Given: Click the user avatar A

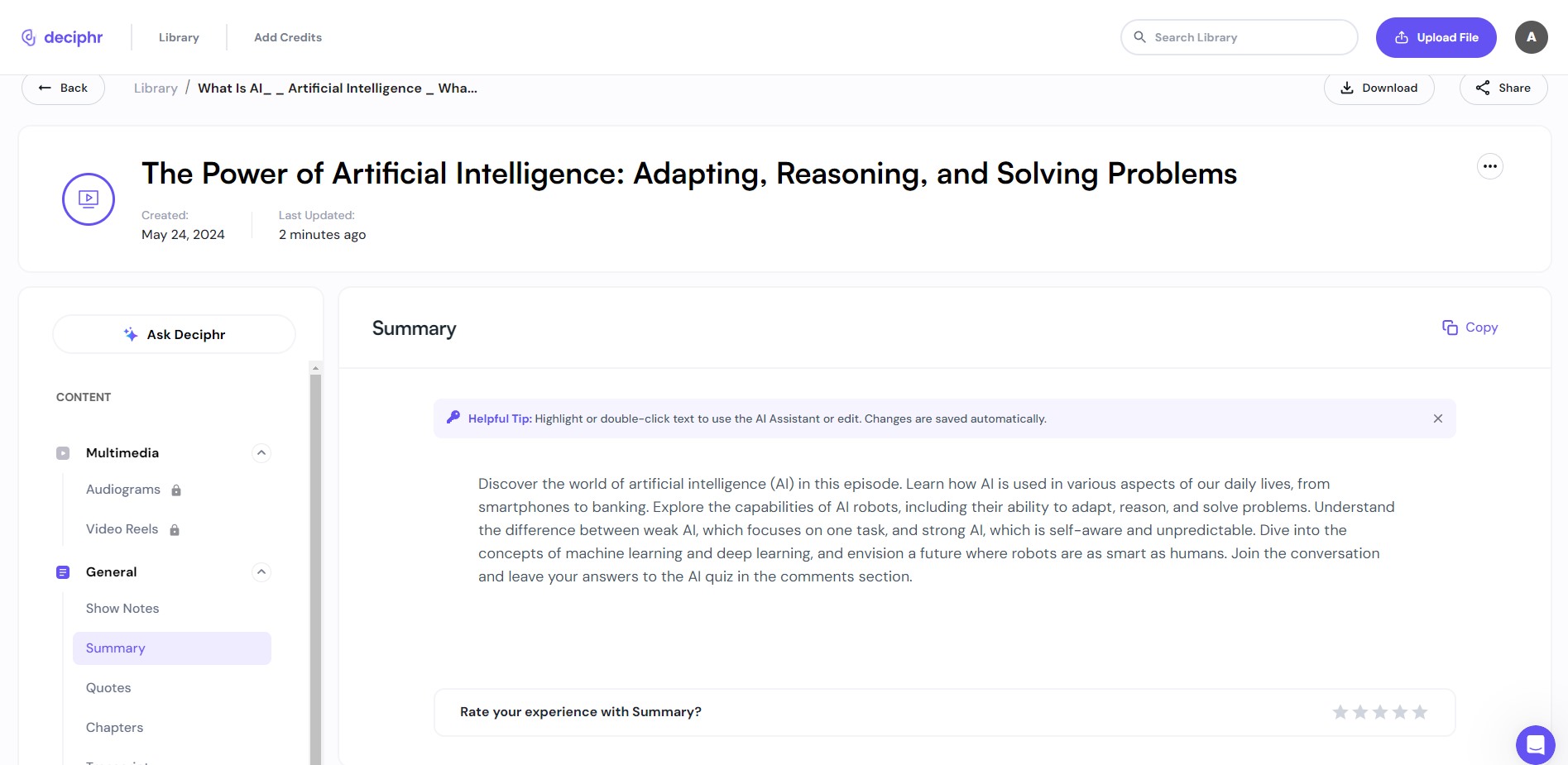Looking at the screenshot, I should [1532, 37].
